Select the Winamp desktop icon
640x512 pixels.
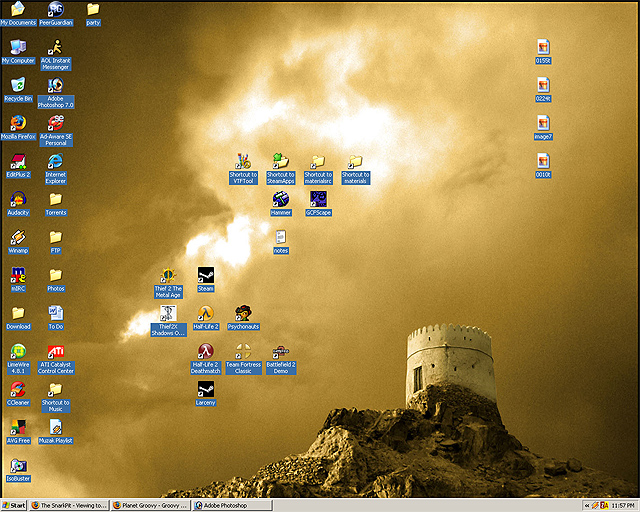click(18, 237)
